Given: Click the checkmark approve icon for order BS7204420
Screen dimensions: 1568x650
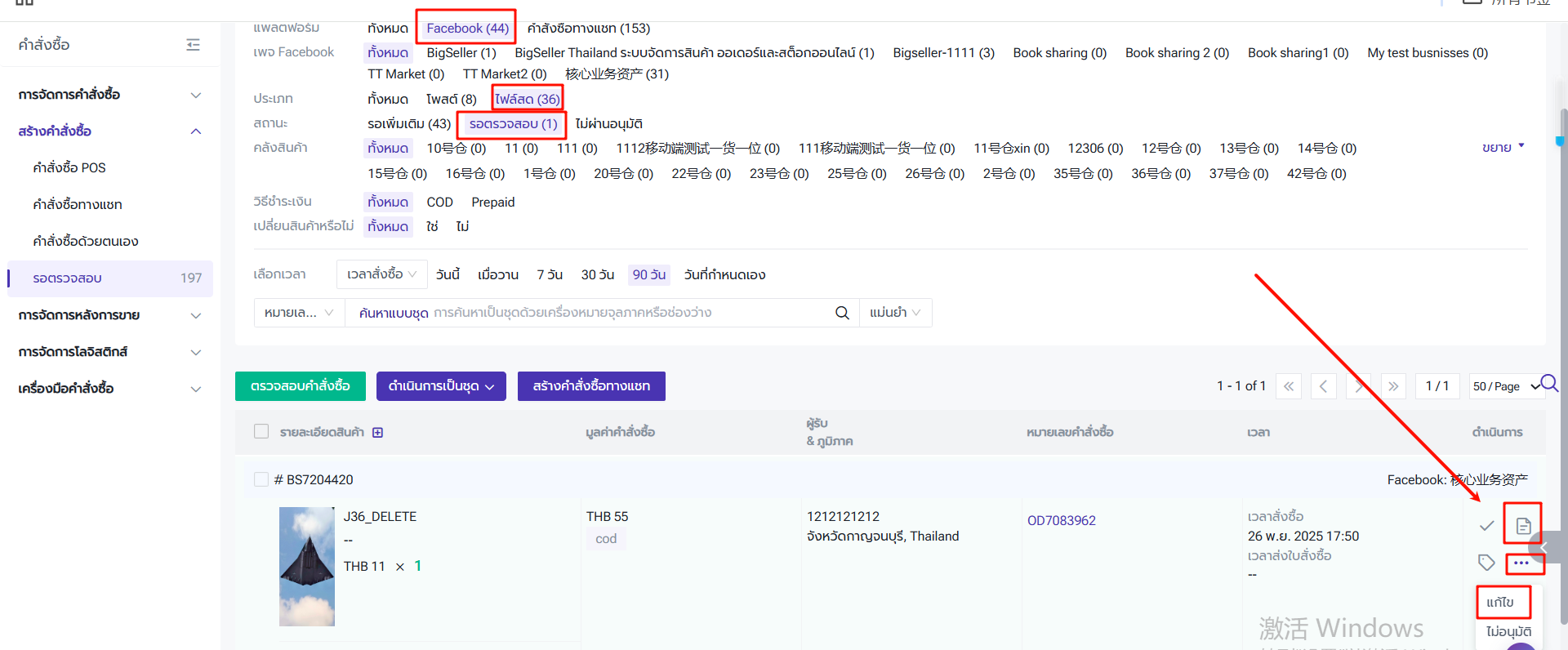Looking at the screenshot, I should 1486,526.
